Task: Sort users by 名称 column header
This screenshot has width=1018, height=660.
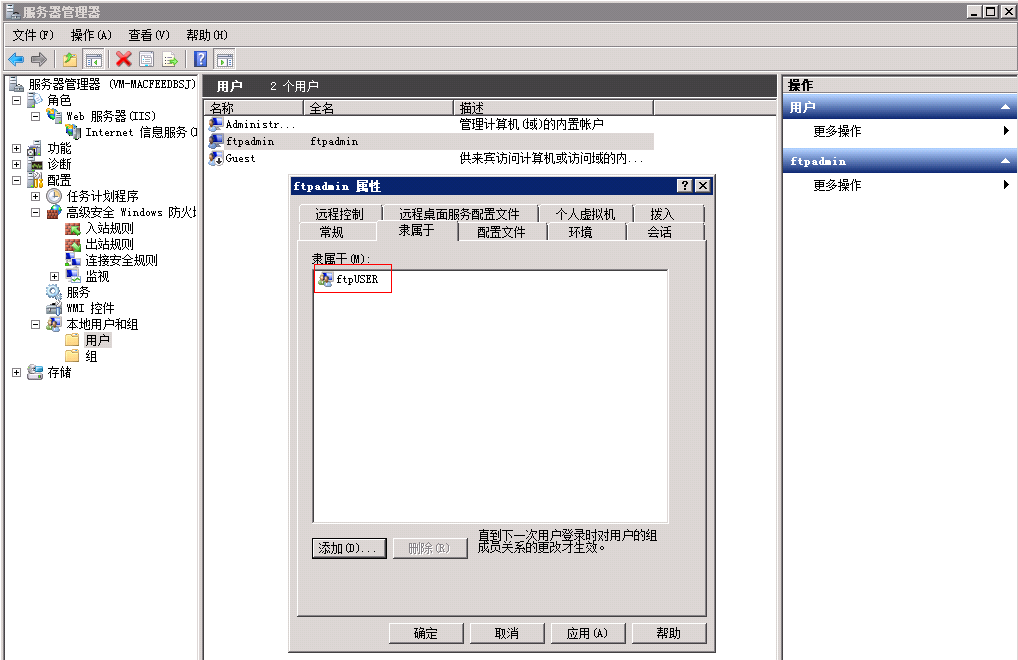Action: tap(254, 108)
